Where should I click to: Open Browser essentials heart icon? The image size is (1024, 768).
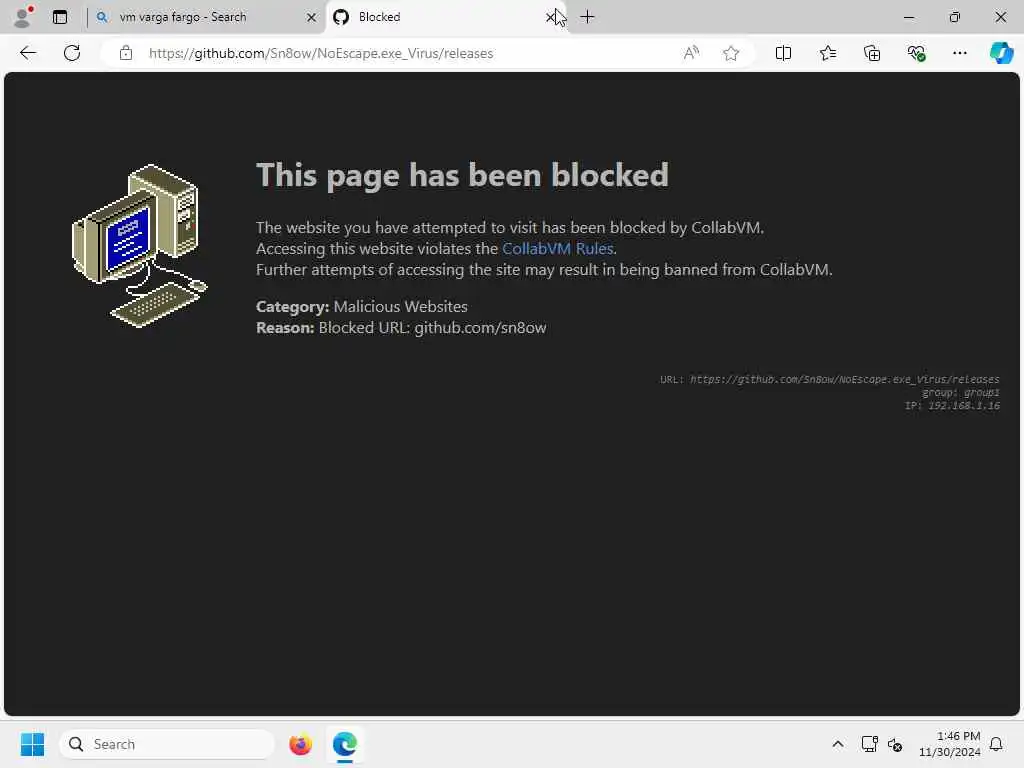(x=916, y=53)
